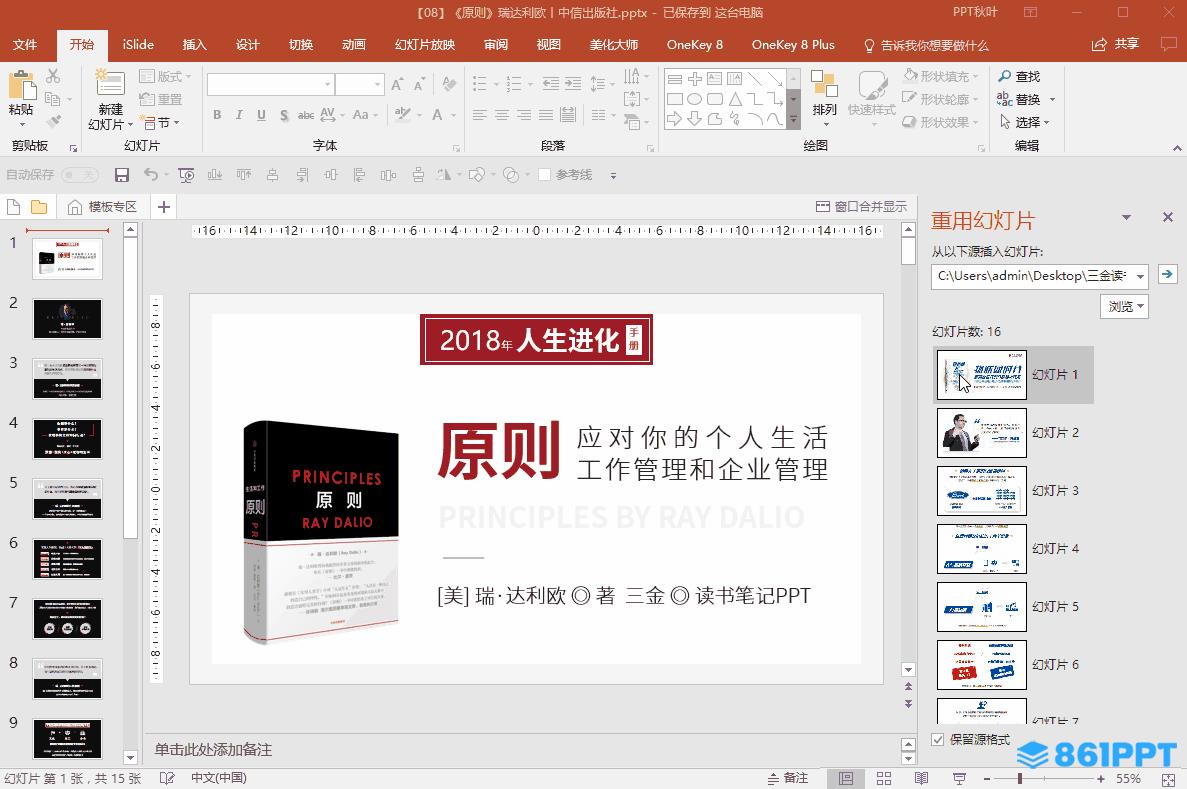Open the 模板专区 template zone tab
1187x789 pixels.
pos(102,207)
